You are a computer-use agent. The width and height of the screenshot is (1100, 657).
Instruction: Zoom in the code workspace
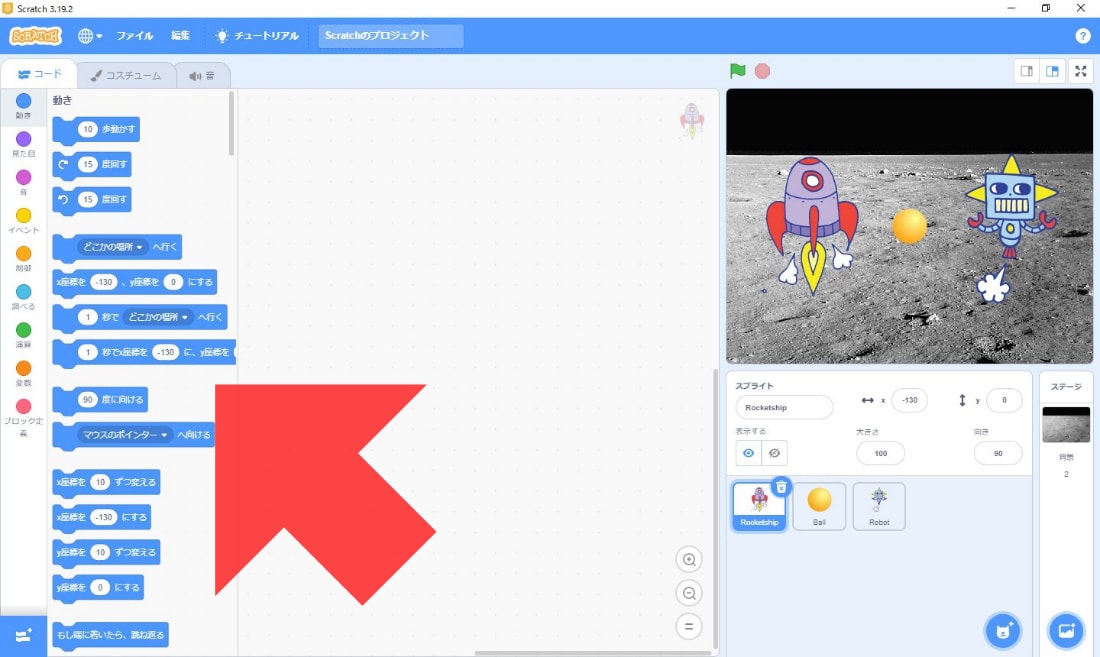coord(689,560)
